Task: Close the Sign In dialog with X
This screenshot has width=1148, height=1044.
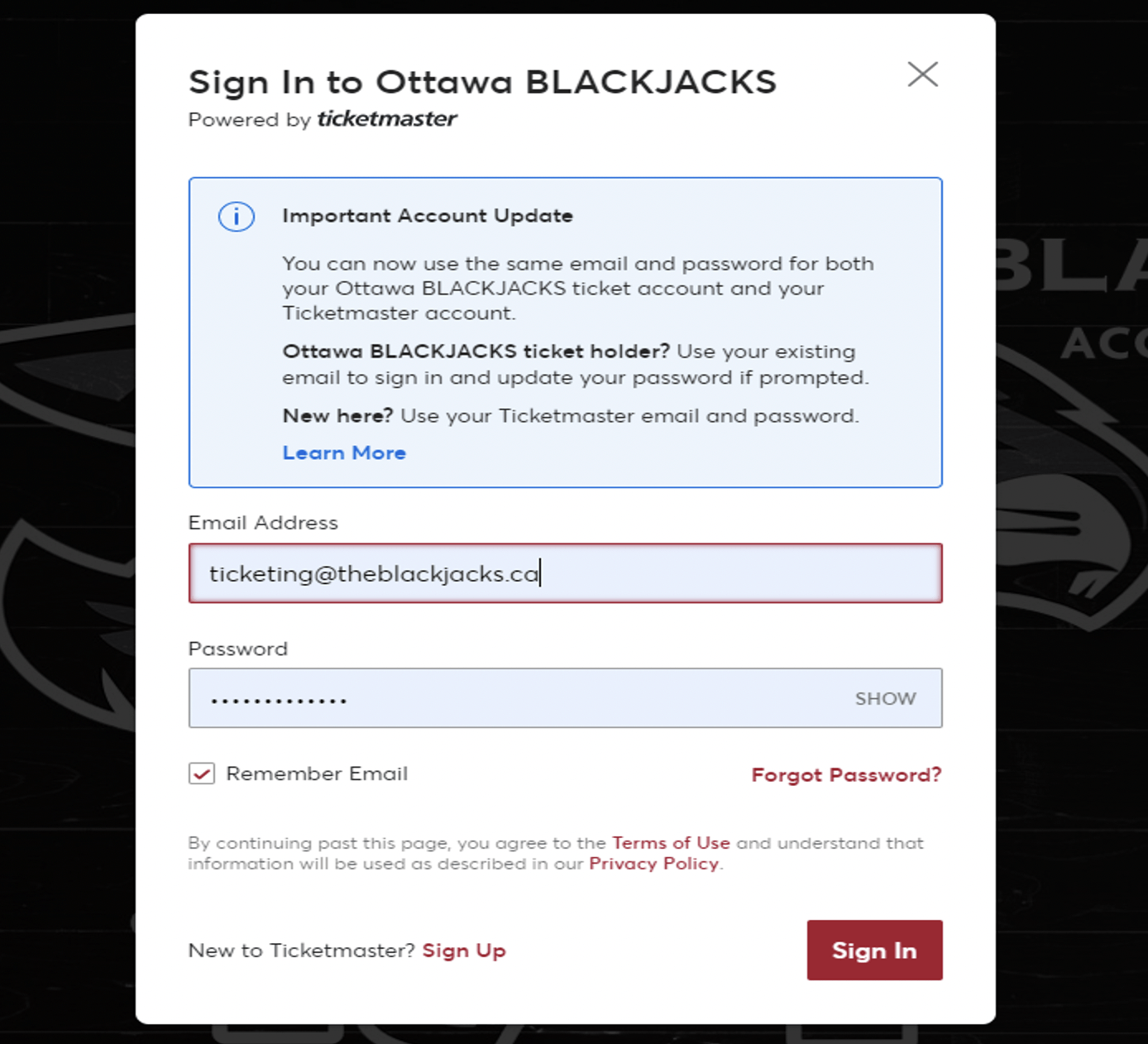Action: point(922,74)
